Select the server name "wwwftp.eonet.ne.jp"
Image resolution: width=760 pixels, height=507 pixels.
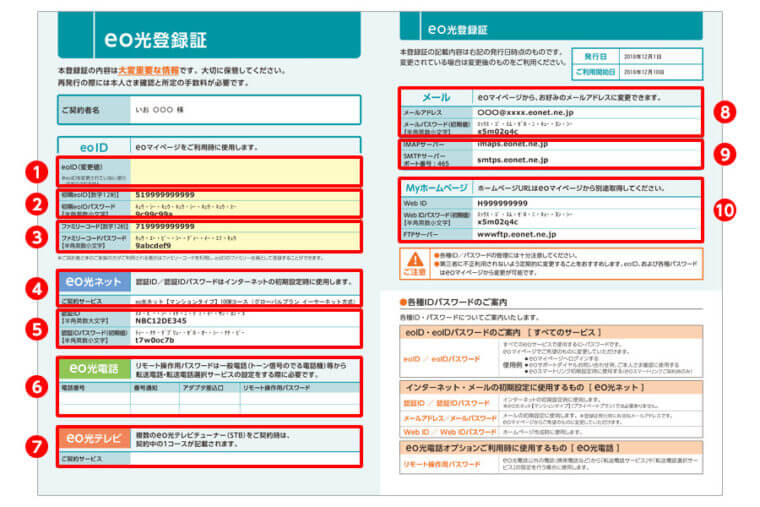pos(517,234)
